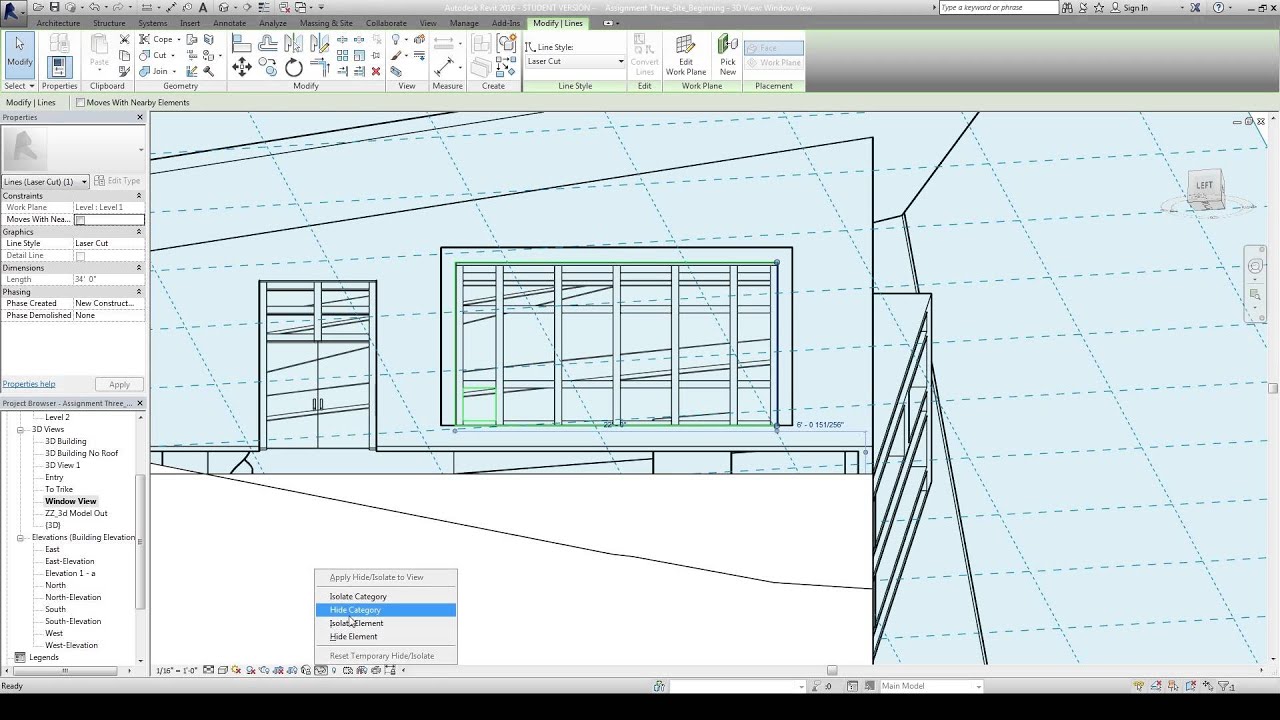Activate the Rotate tool
Viewport: 1280px width, 720px height.
[294, 67]
